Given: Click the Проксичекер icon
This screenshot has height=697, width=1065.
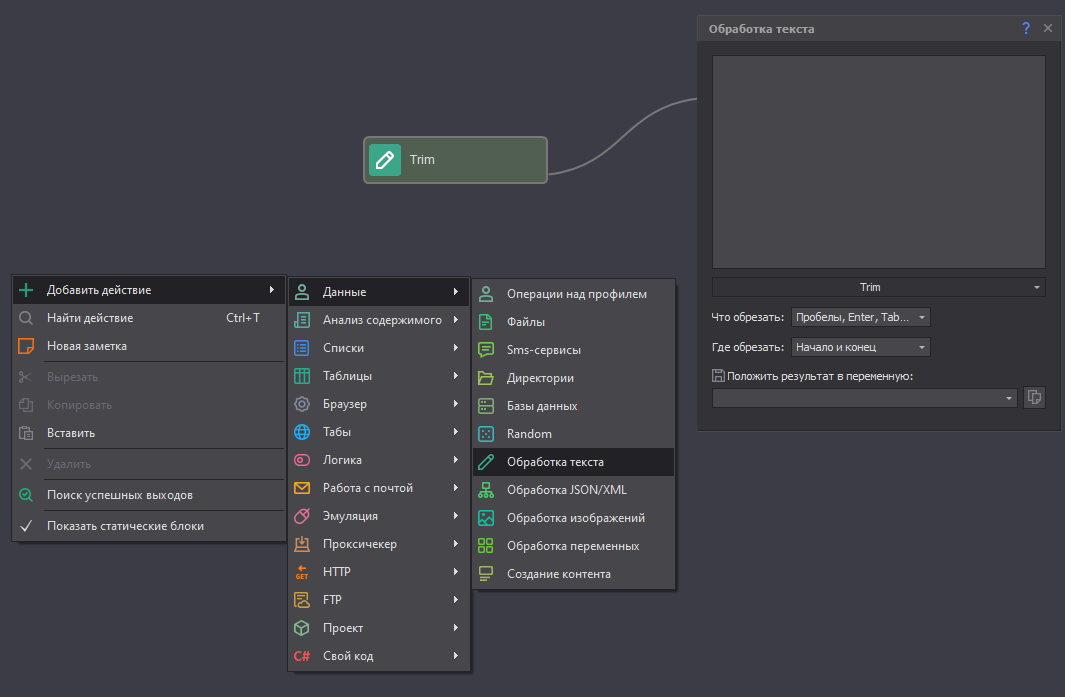Looking at the screenshot, I should pos(302,544).
